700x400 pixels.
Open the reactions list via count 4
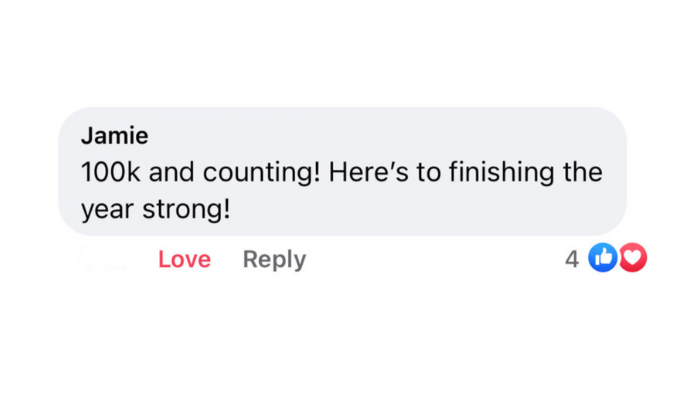click(572, 259)
